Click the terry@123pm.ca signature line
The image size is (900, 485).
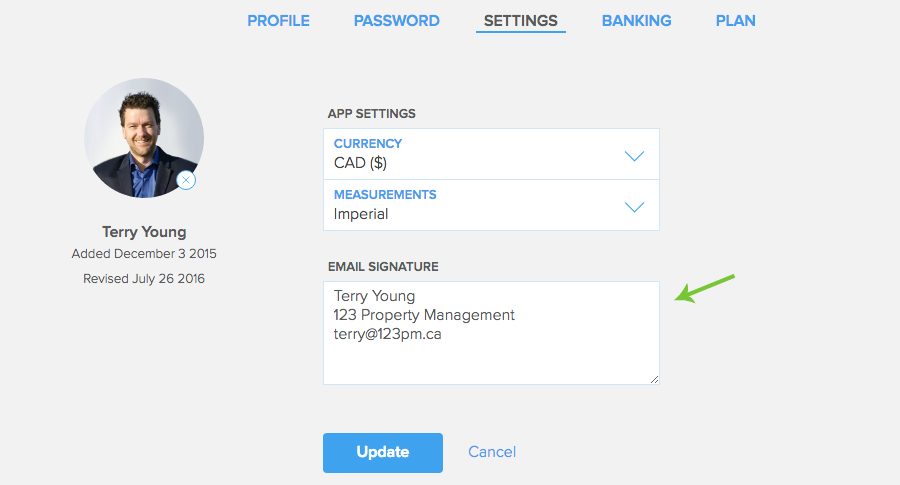(387, 334)
